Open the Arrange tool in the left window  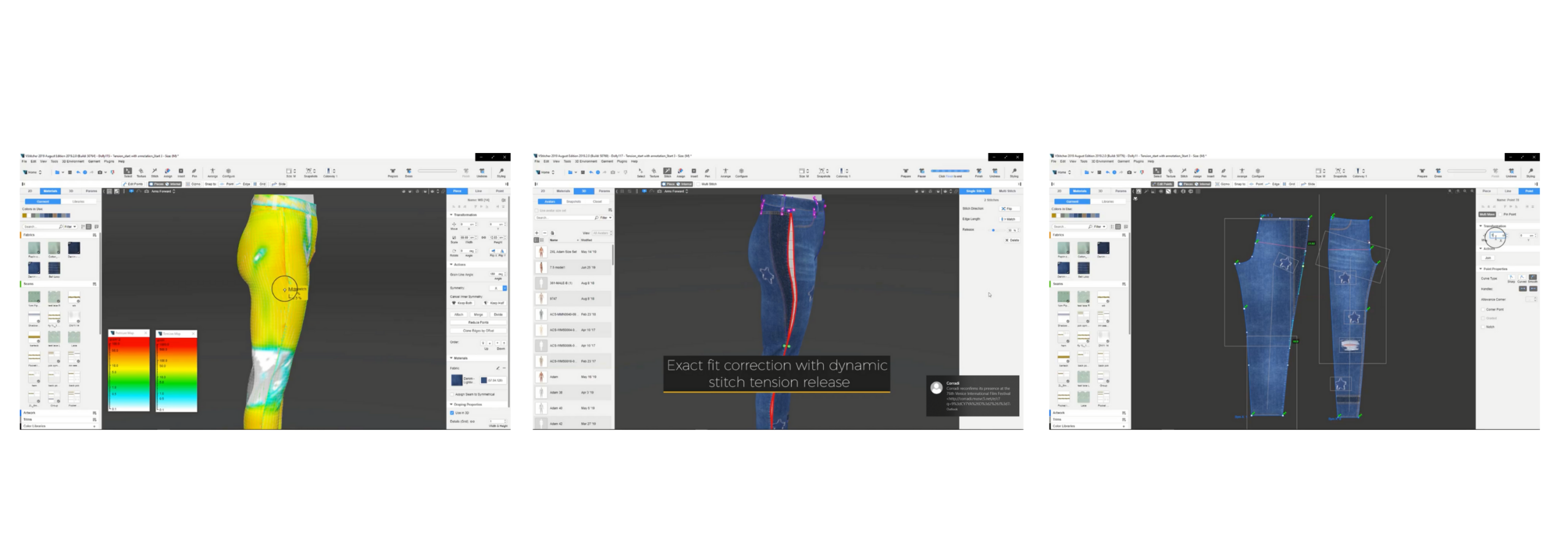click(213, 172)
